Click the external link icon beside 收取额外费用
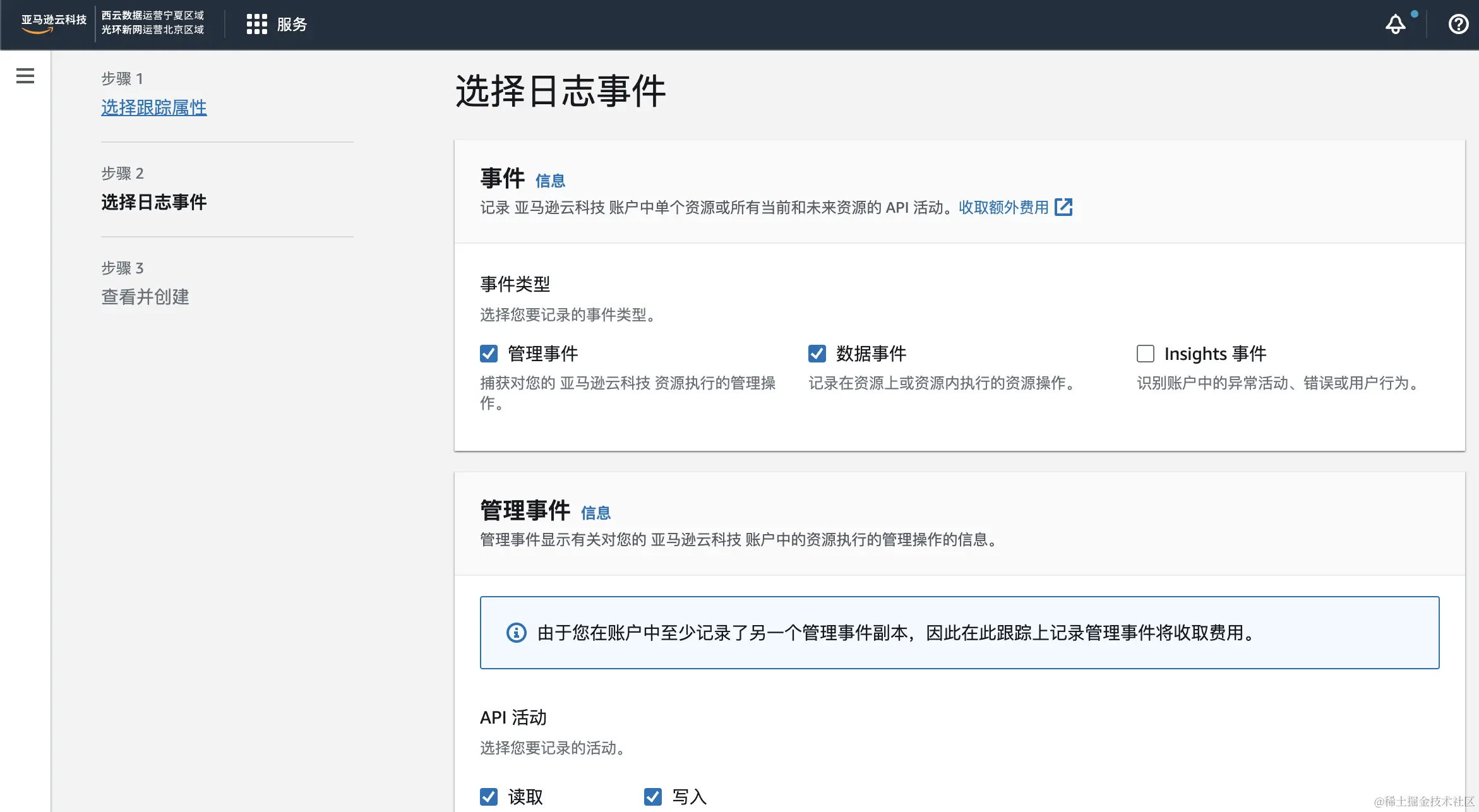Screen dimensions: 1479x812 (x=1063, y=207)
